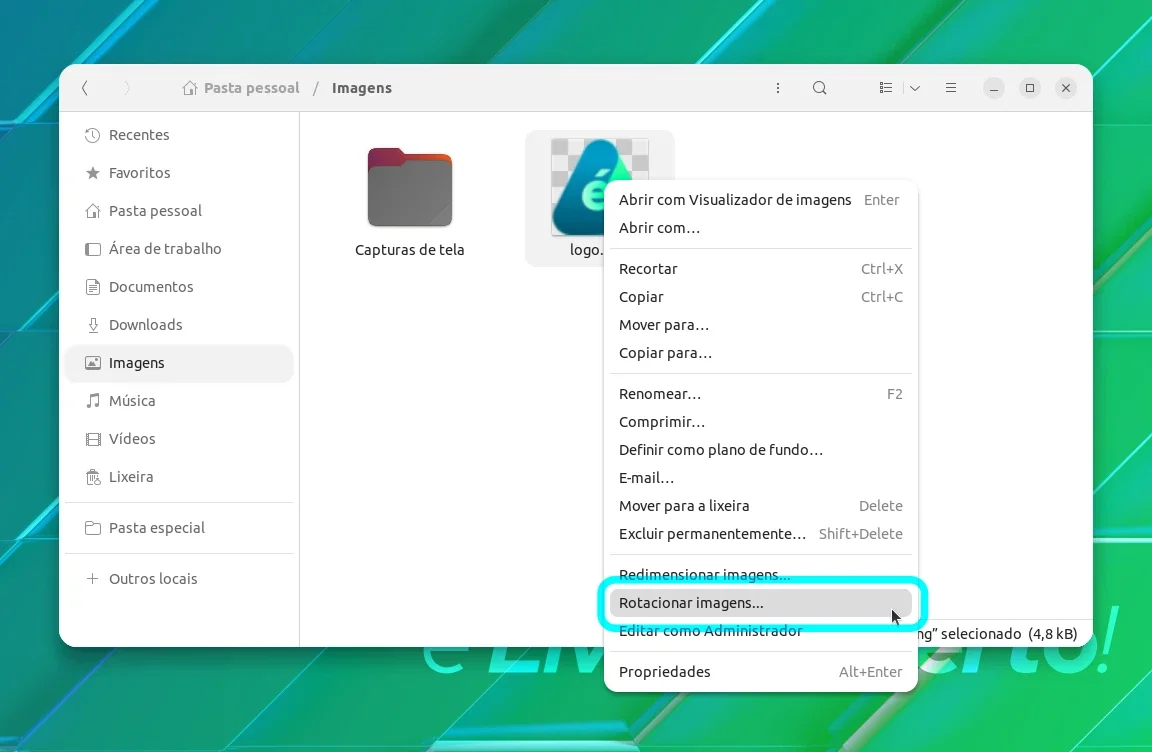This screenshot has width=1152, height=752.
Task: Switch to list view icon
Action: click(x=885, y=88)
